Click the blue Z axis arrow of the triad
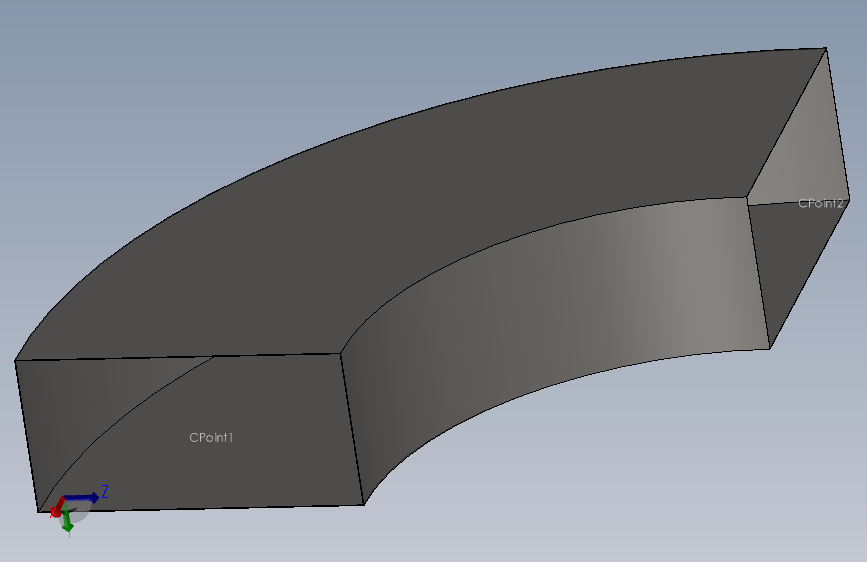 coord(81,498)
